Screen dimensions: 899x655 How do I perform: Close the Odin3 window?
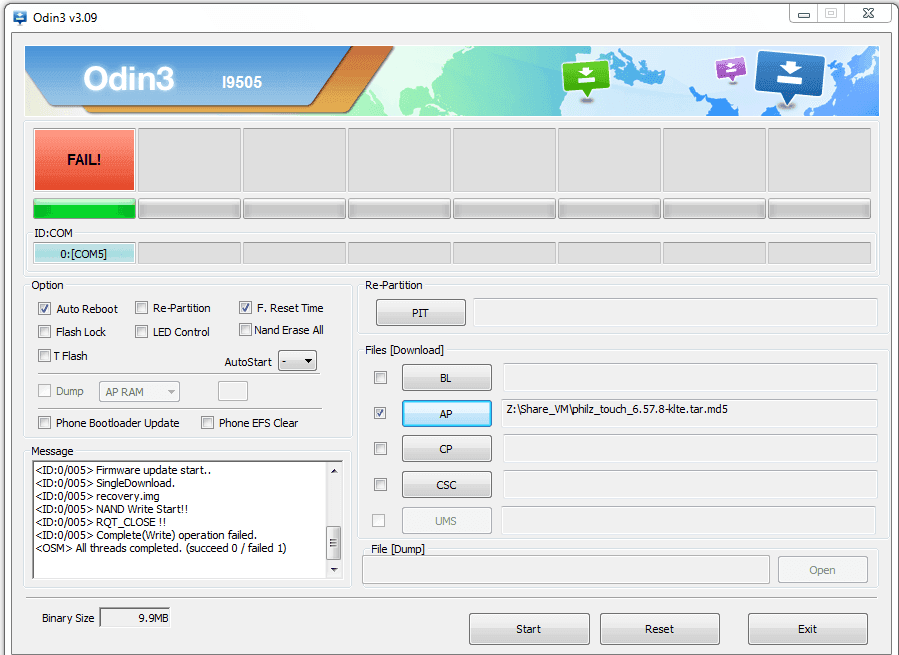click(x=868, y=14)
